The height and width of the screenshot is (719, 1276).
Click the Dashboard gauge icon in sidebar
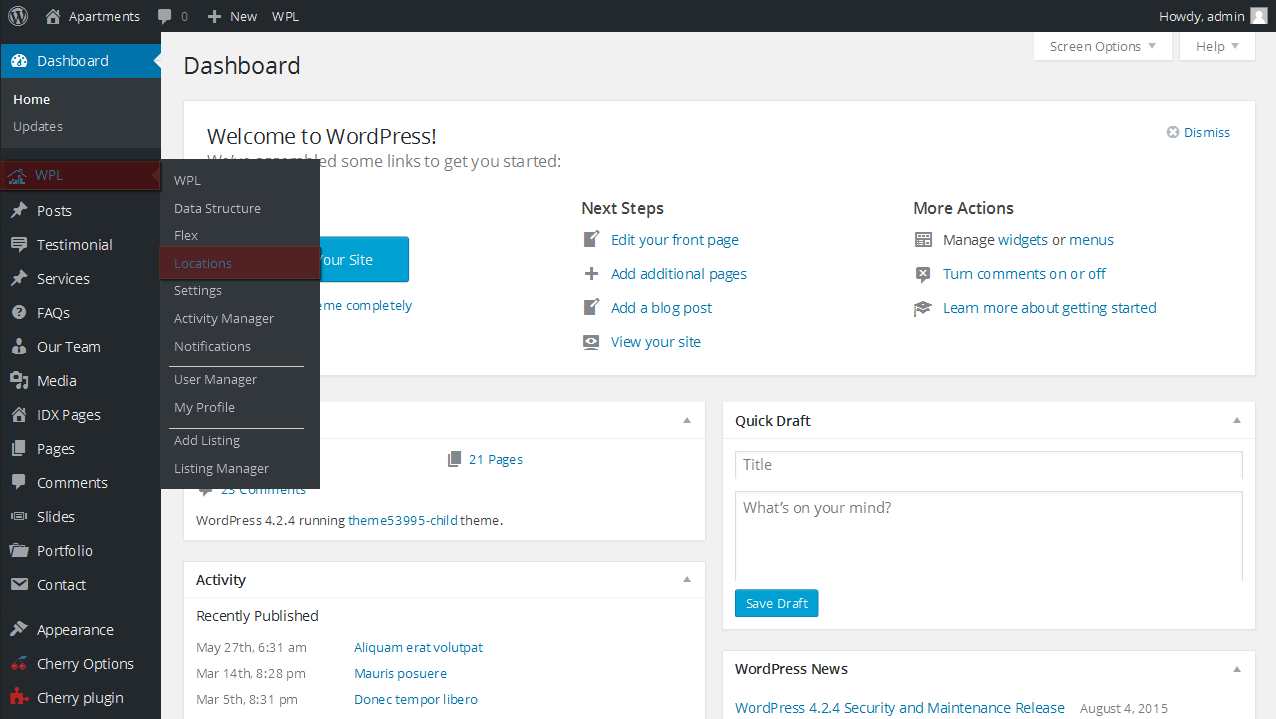click(x=18, y=61)
